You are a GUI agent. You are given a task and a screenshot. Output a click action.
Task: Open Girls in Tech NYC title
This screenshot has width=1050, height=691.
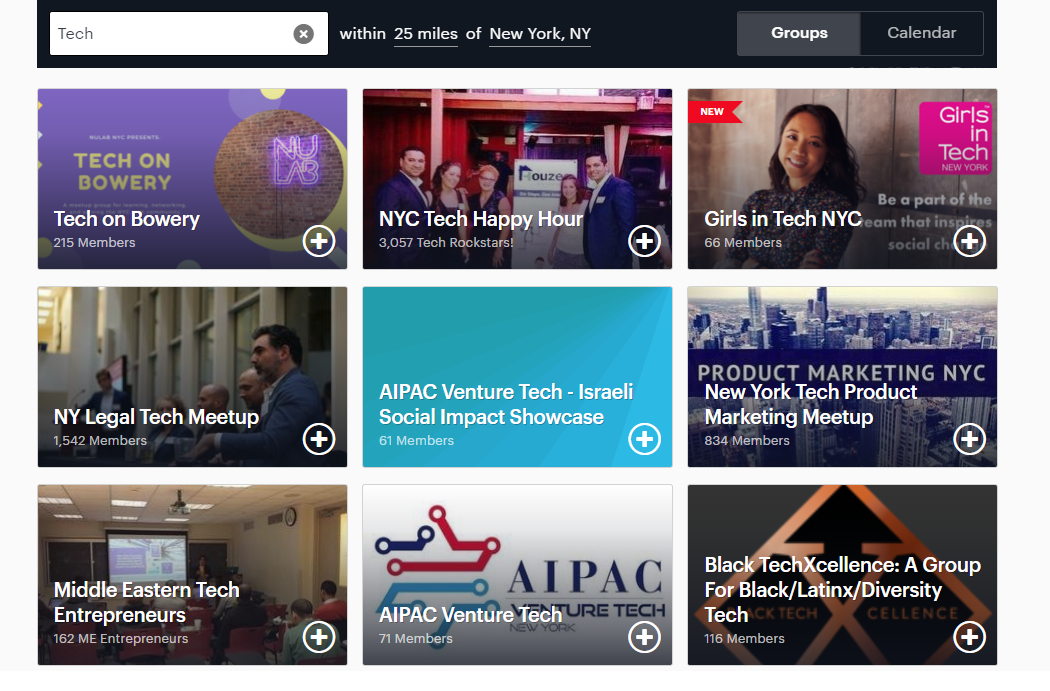click(x=783, y=219)
